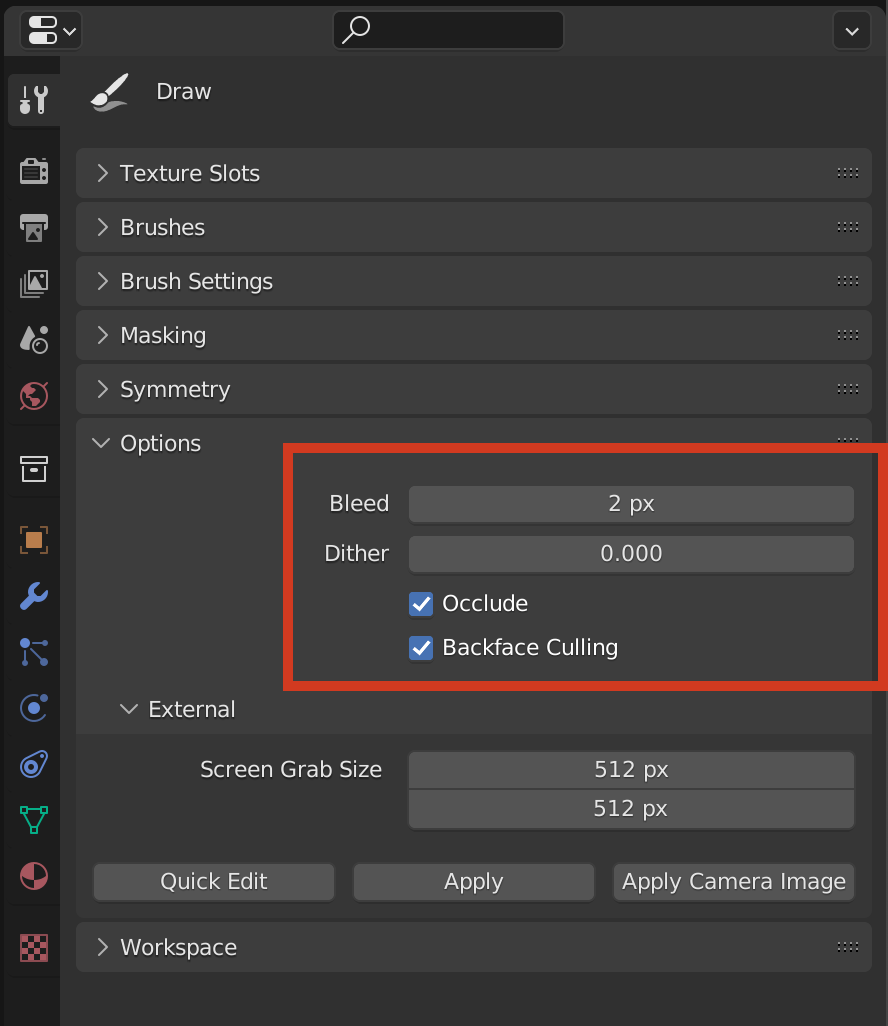888x1026 pixels.
Task: Uncheck Backface Culling option
Action: pyautogui.click(x=422, y=648)
